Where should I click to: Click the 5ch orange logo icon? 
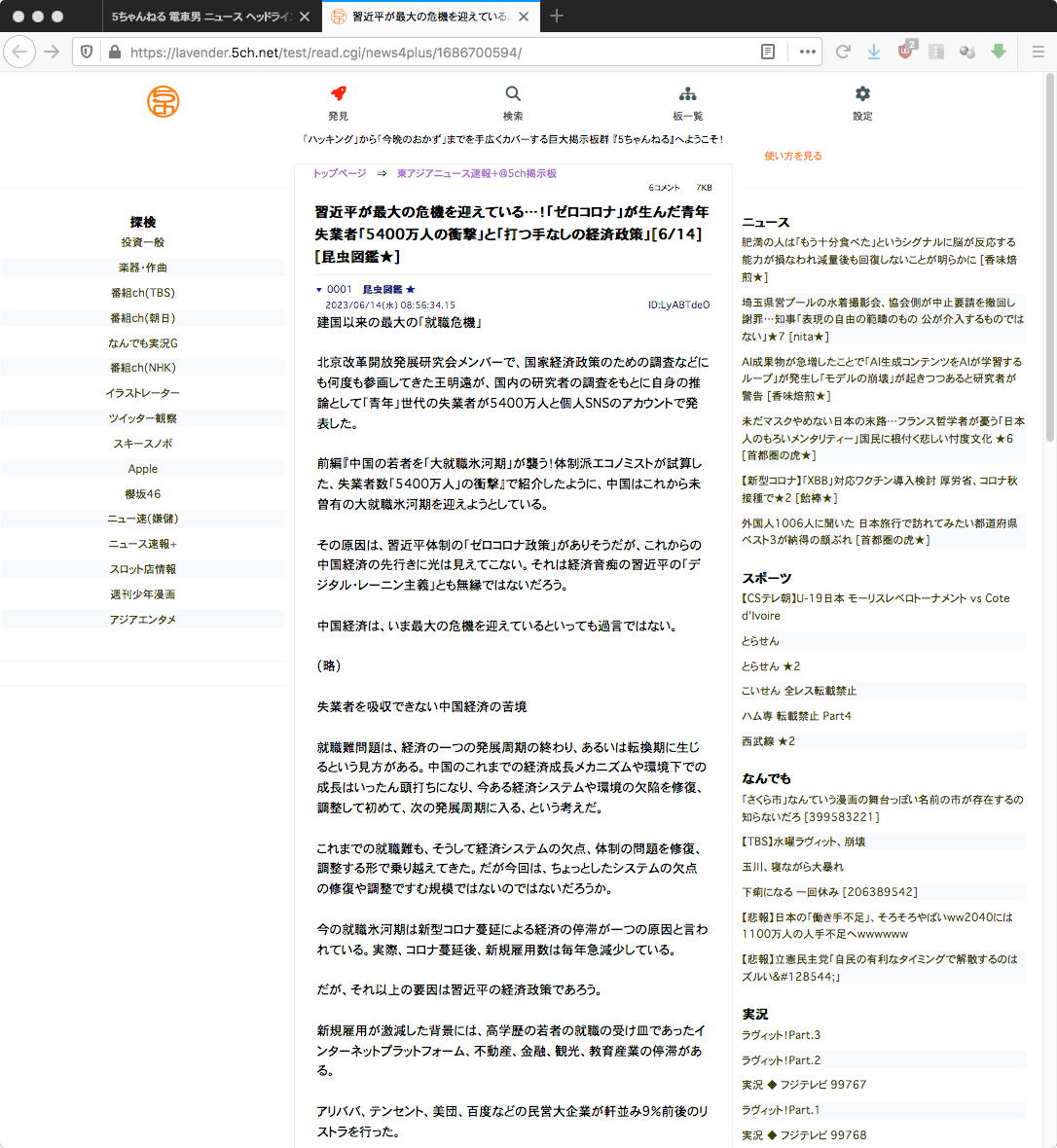point(163,101)
